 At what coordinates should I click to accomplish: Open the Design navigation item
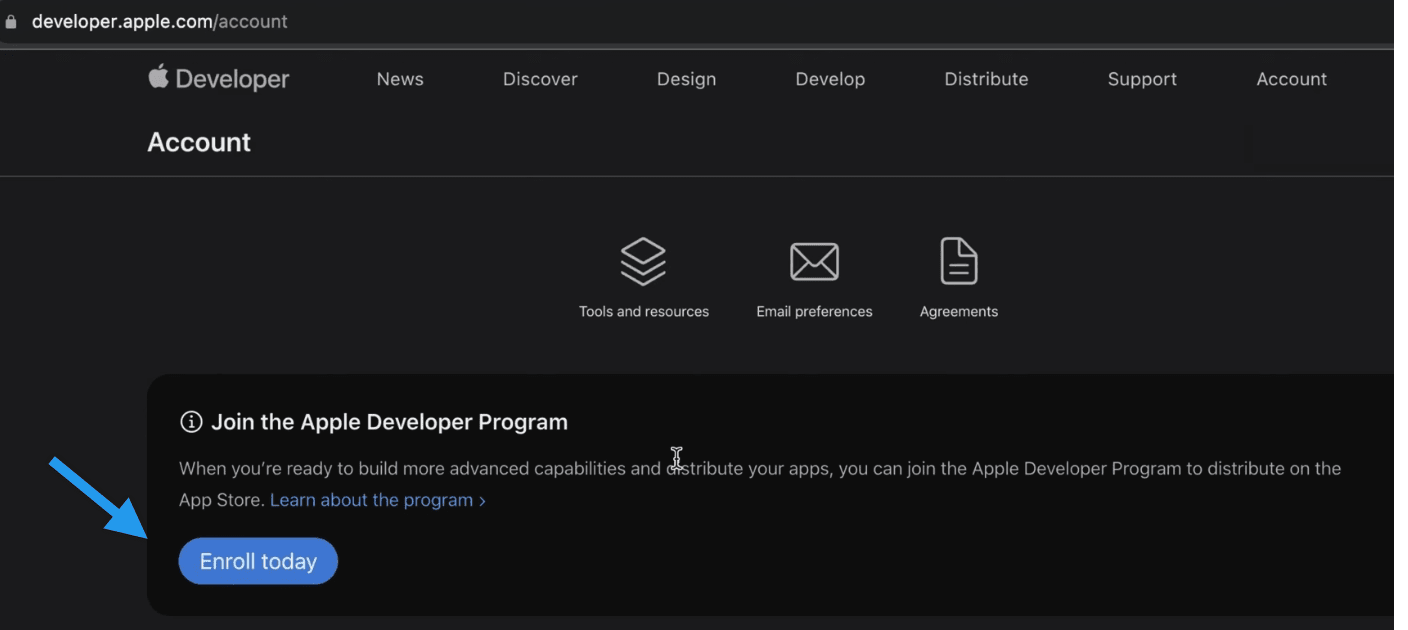[686, 79]
